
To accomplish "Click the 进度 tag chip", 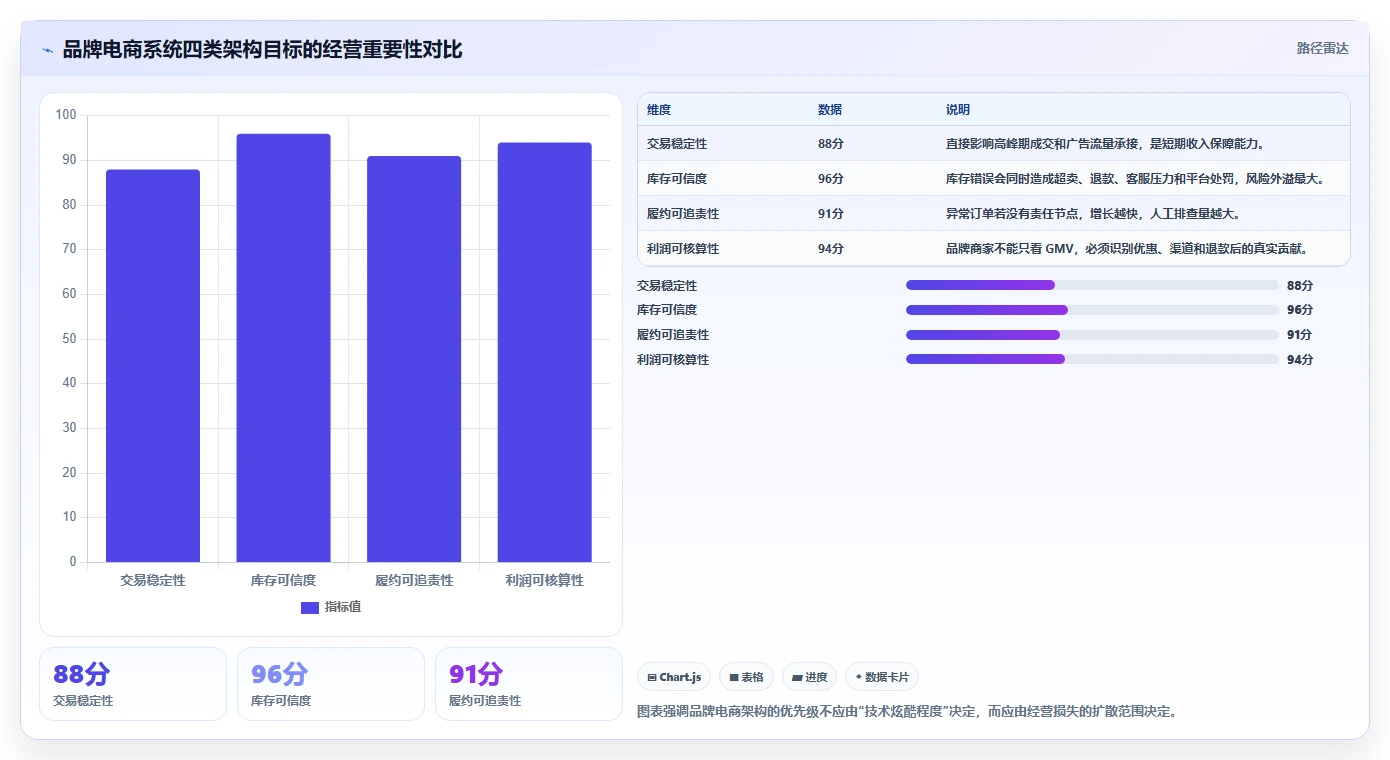I will pos(809,677).
